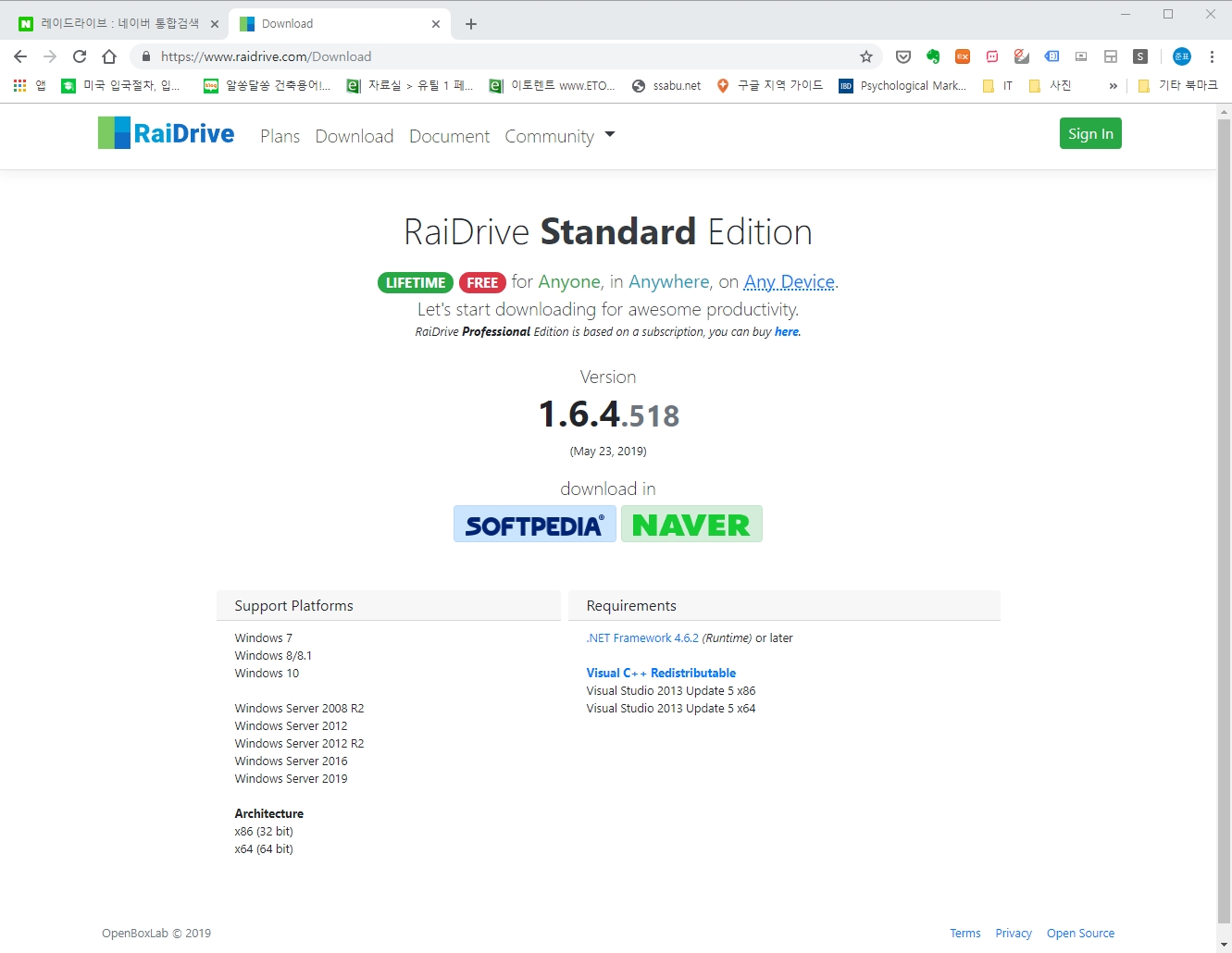Screen dimensions: 1232x953
Task: Select Visual Studio 2013 Update 5 x64 text
Action: (x=671, y=709)
